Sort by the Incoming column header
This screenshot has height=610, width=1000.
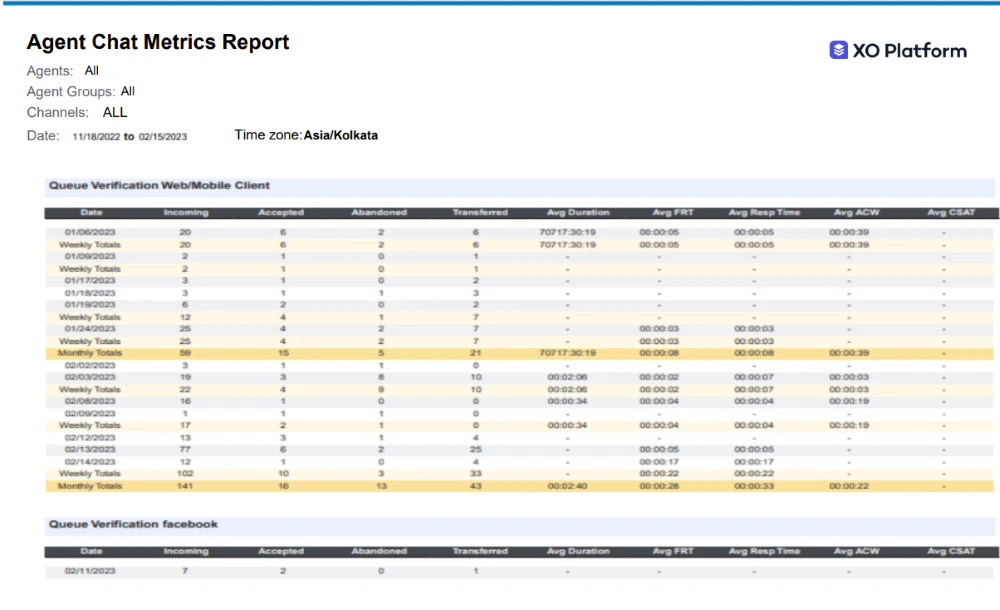[x=185, y=212]
